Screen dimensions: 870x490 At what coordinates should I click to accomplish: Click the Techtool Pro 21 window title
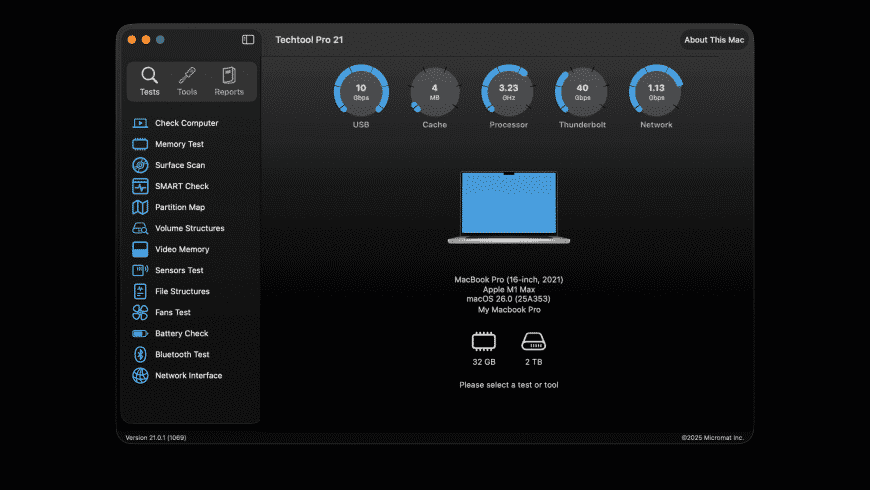pos(309,40)
